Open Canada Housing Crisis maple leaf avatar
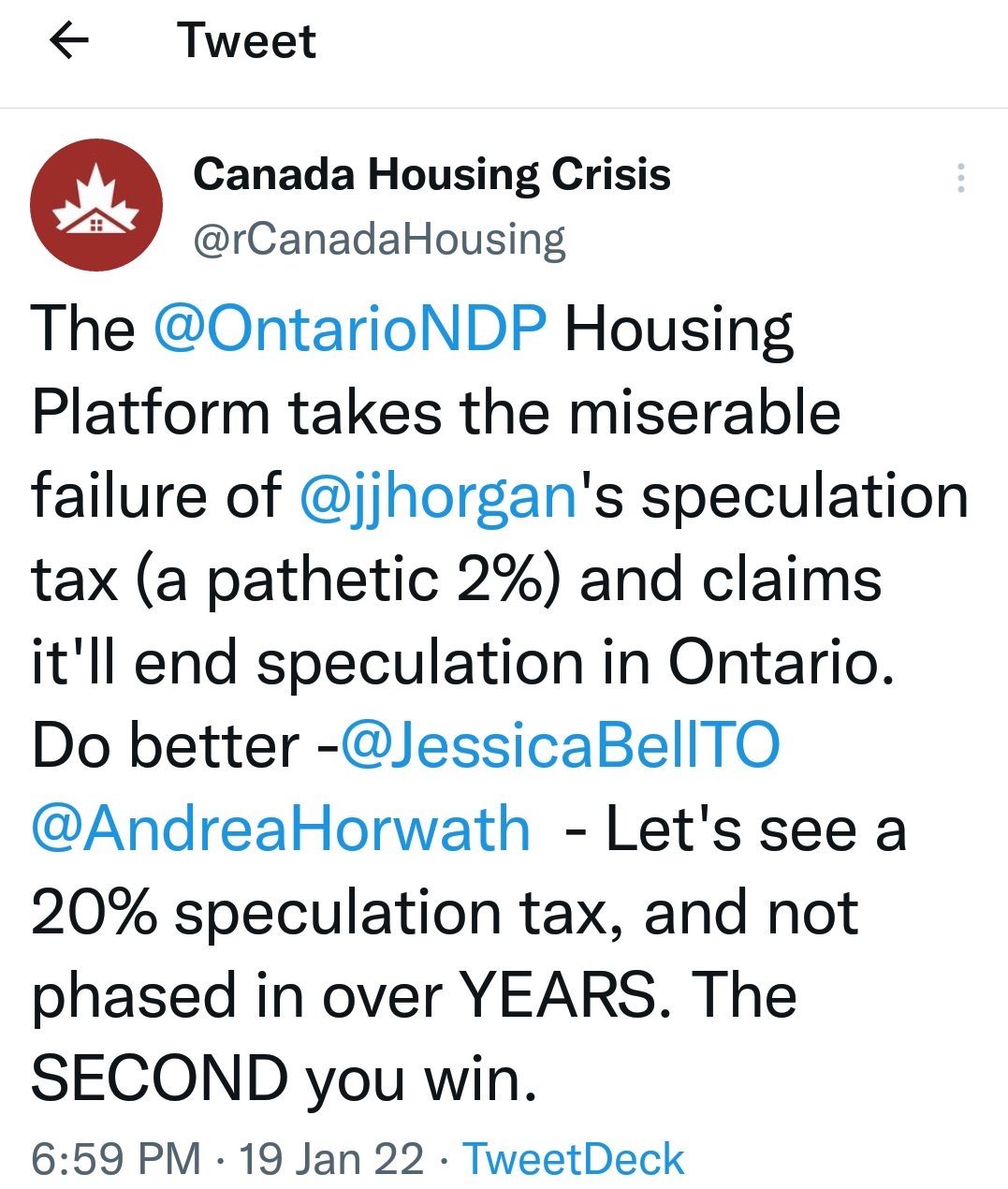Screen dimensions: 1008x1189 [96, 205]
